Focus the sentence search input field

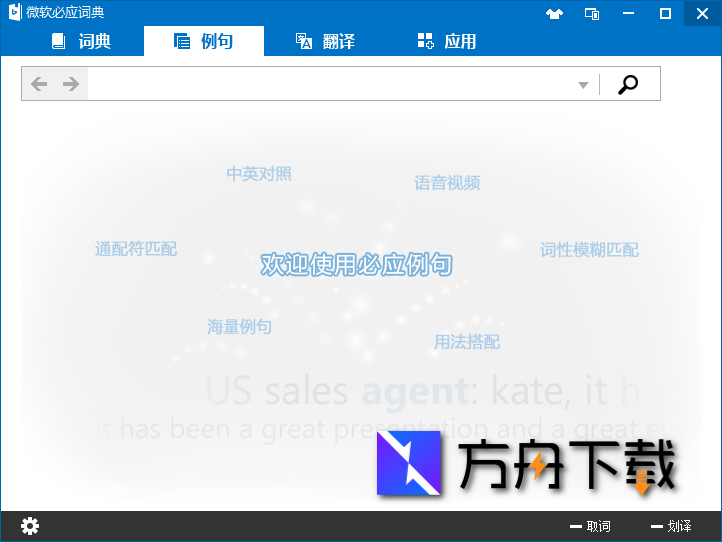[x=331, y=84]
